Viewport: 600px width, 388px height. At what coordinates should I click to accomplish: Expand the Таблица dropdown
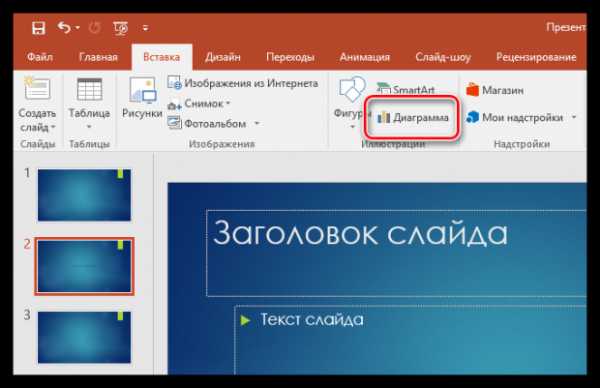click(89, 127)
